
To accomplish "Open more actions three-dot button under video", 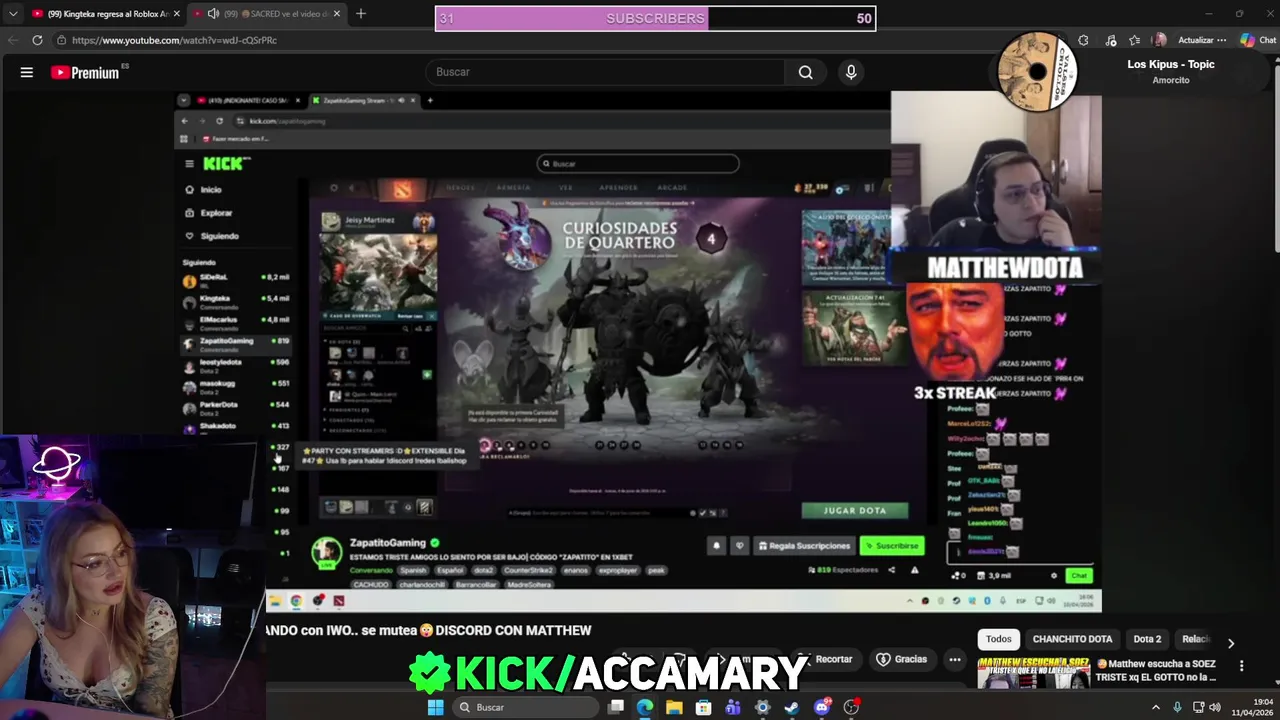I will pos(955,659).
